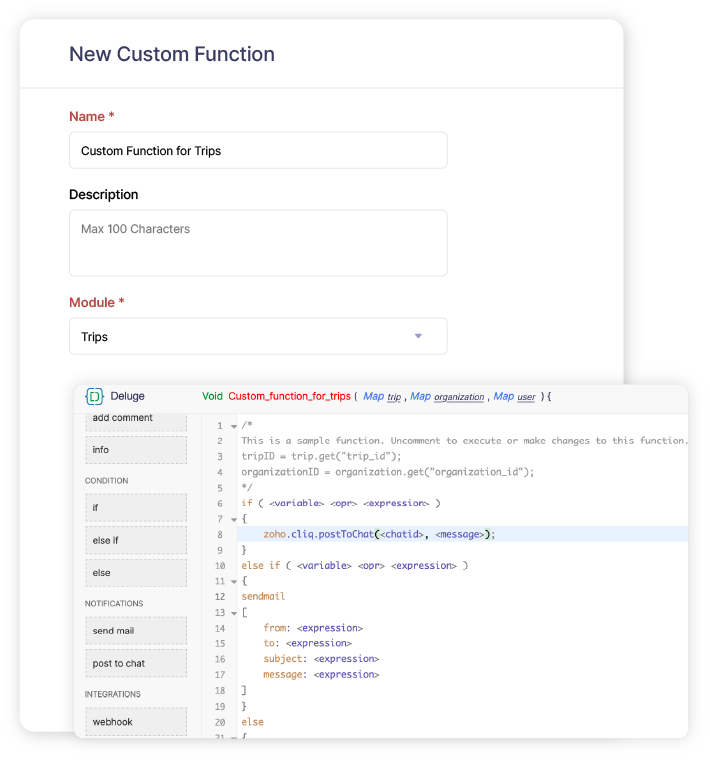
Task: Click the 'sendmail' keyword on line 12
Action: point(263,597)
